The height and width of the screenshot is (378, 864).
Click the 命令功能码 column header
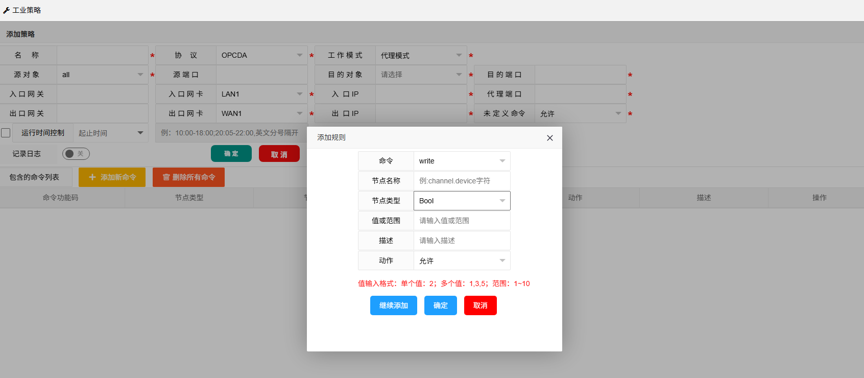[x=61, y=198]
